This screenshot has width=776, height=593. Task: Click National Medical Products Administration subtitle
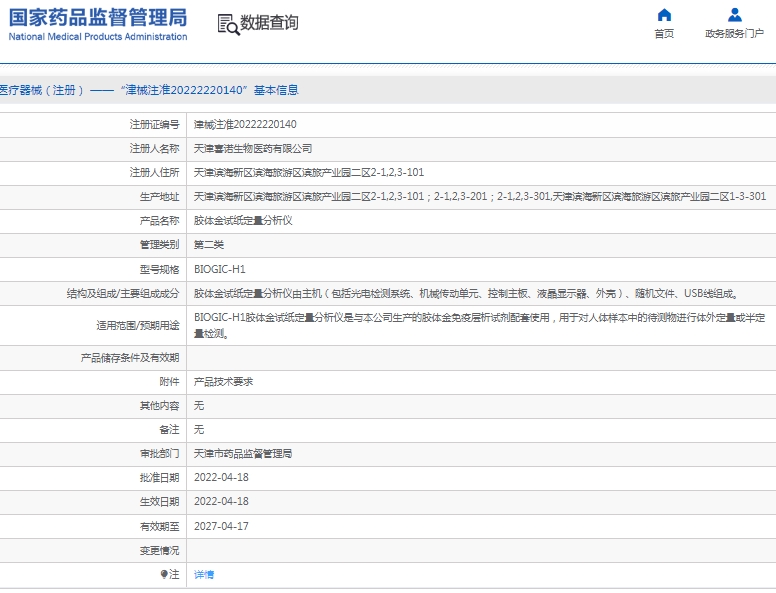click(98, 37)
